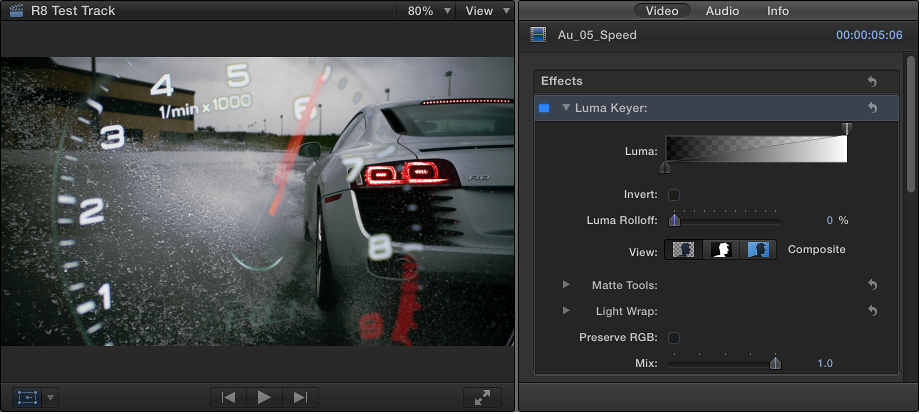Viewport: 920px width, 414px height.
Task: Click the Luma Rolloff 0 value
Action: 830,220
